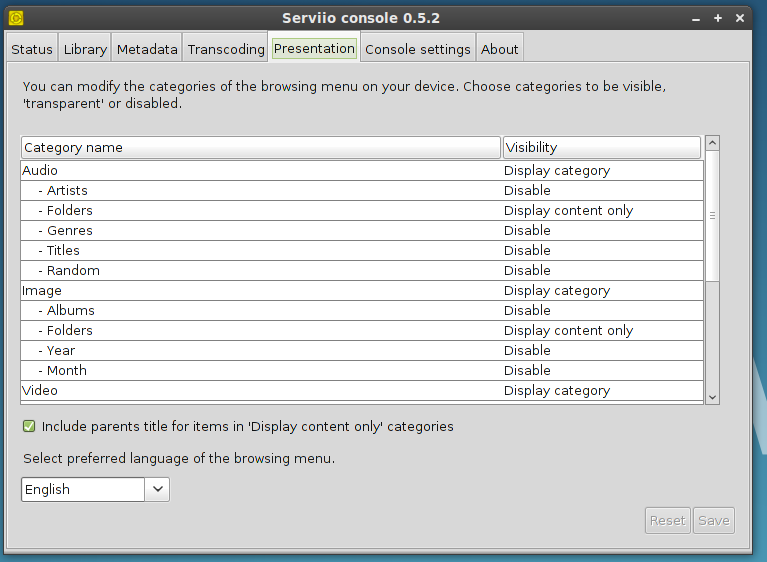Screen dimensions: 767x562
Task: Change Image Folders 'Display content only' cell
Action: point(603,331)
